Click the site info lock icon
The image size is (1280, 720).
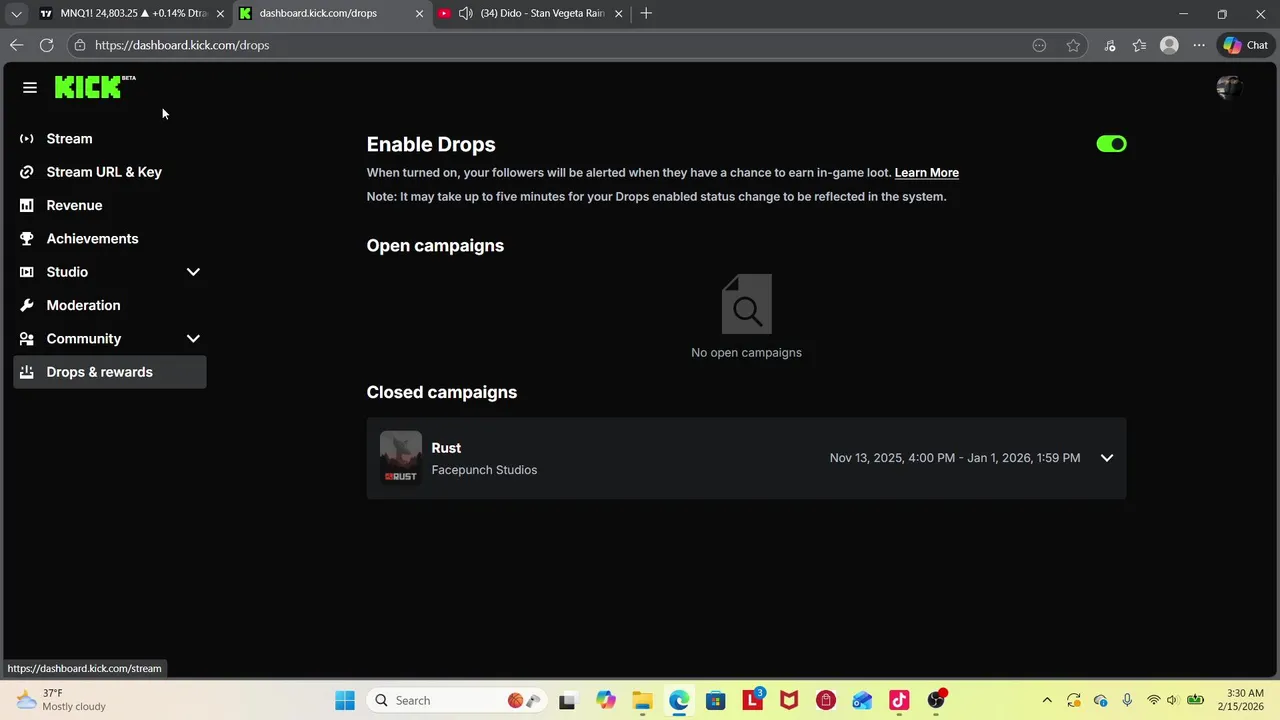coord(80,45)
